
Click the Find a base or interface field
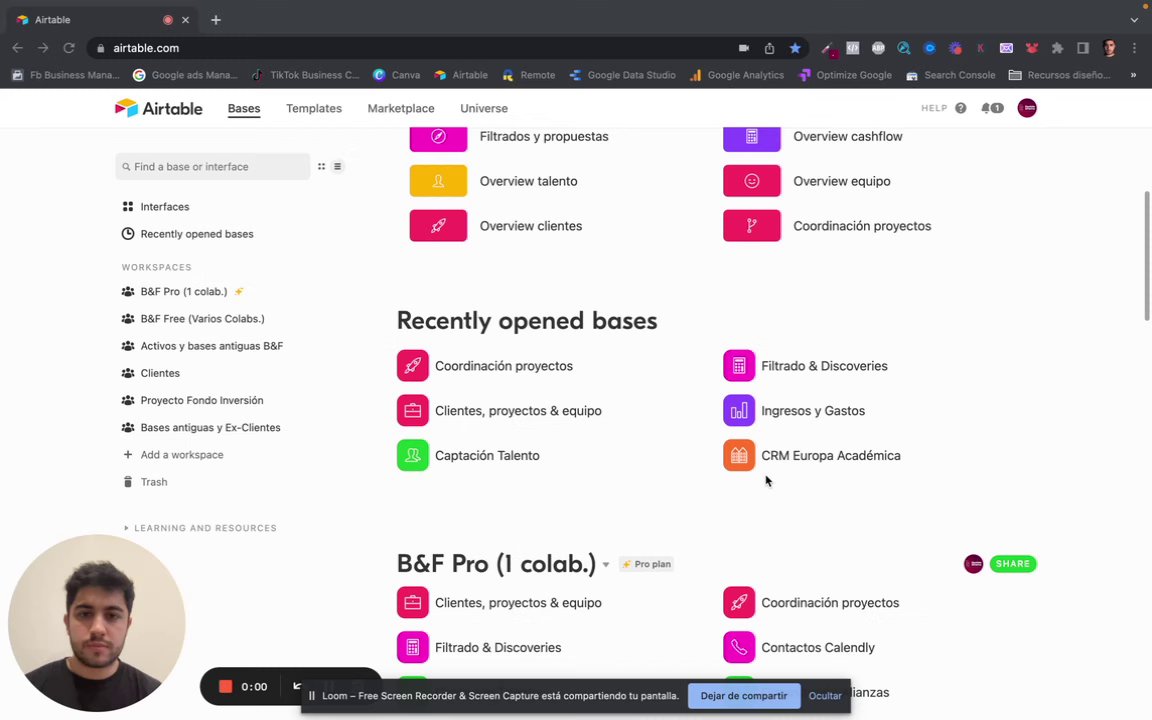click(212, 167)
